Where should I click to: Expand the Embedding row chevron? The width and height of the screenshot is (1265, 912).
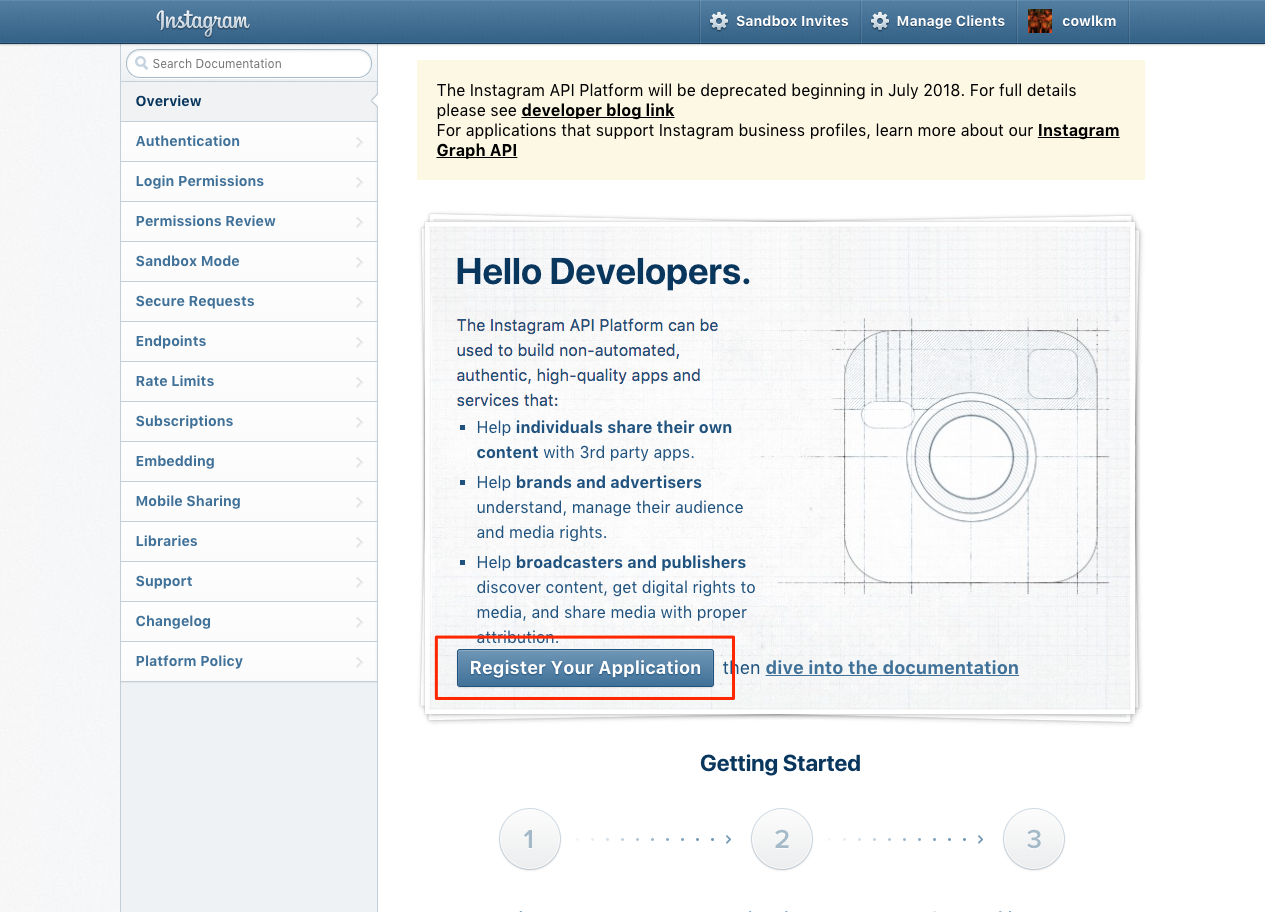click(359, 462)
